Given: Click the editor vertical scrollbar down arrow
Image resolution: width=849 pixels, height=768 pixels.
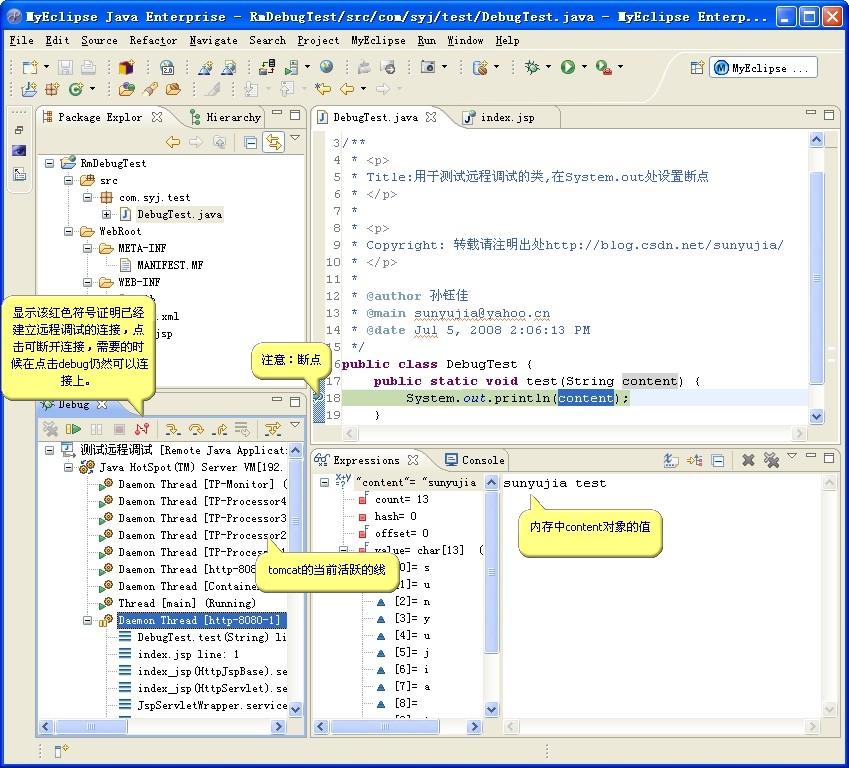Looking at the screenshot, I should 817,416.
